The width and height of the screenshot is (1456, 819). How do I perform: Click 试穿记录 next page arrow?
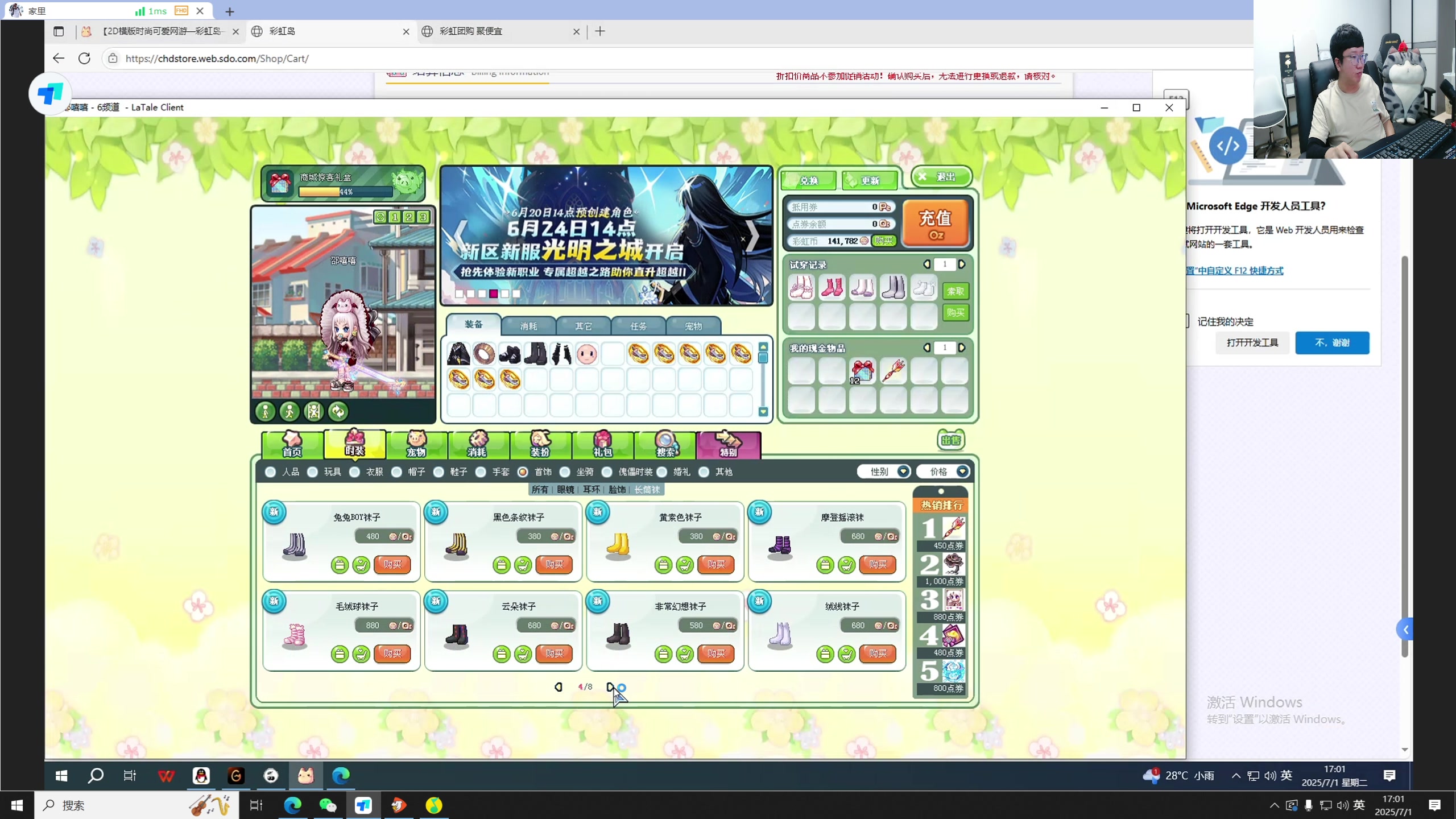click(x=962, y=264)
